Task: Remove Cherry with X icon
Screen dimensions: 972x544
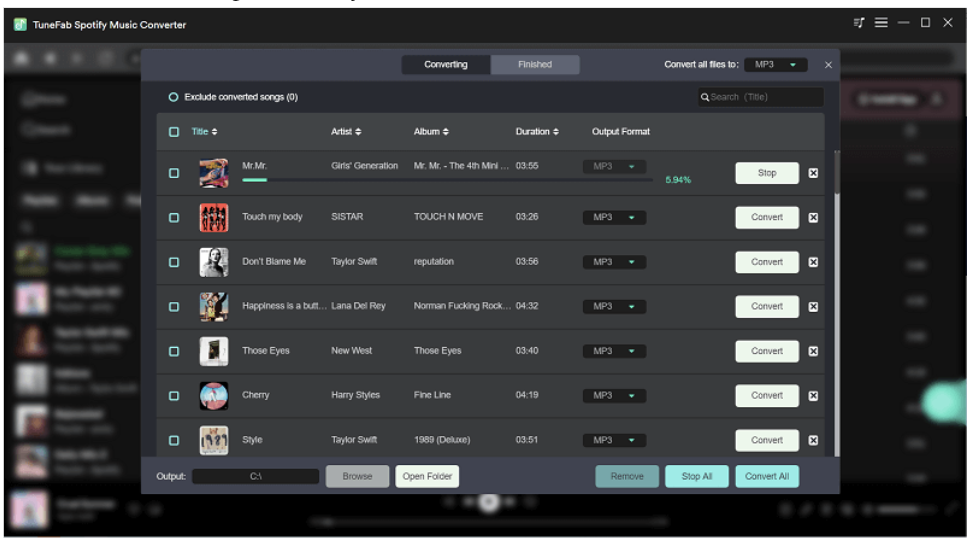Action: click(x=813, y=396)
